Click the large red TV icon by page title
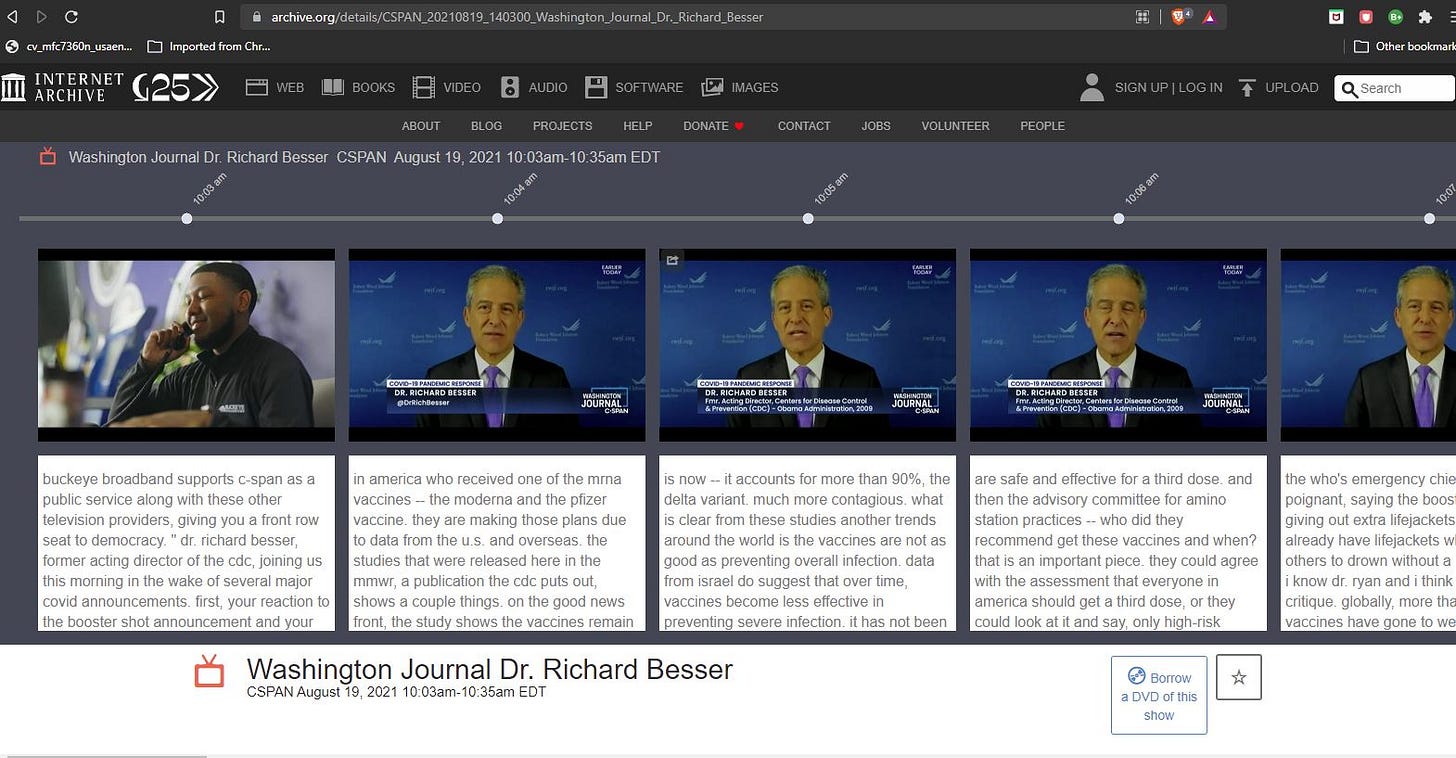 click(x=209, y=671)
